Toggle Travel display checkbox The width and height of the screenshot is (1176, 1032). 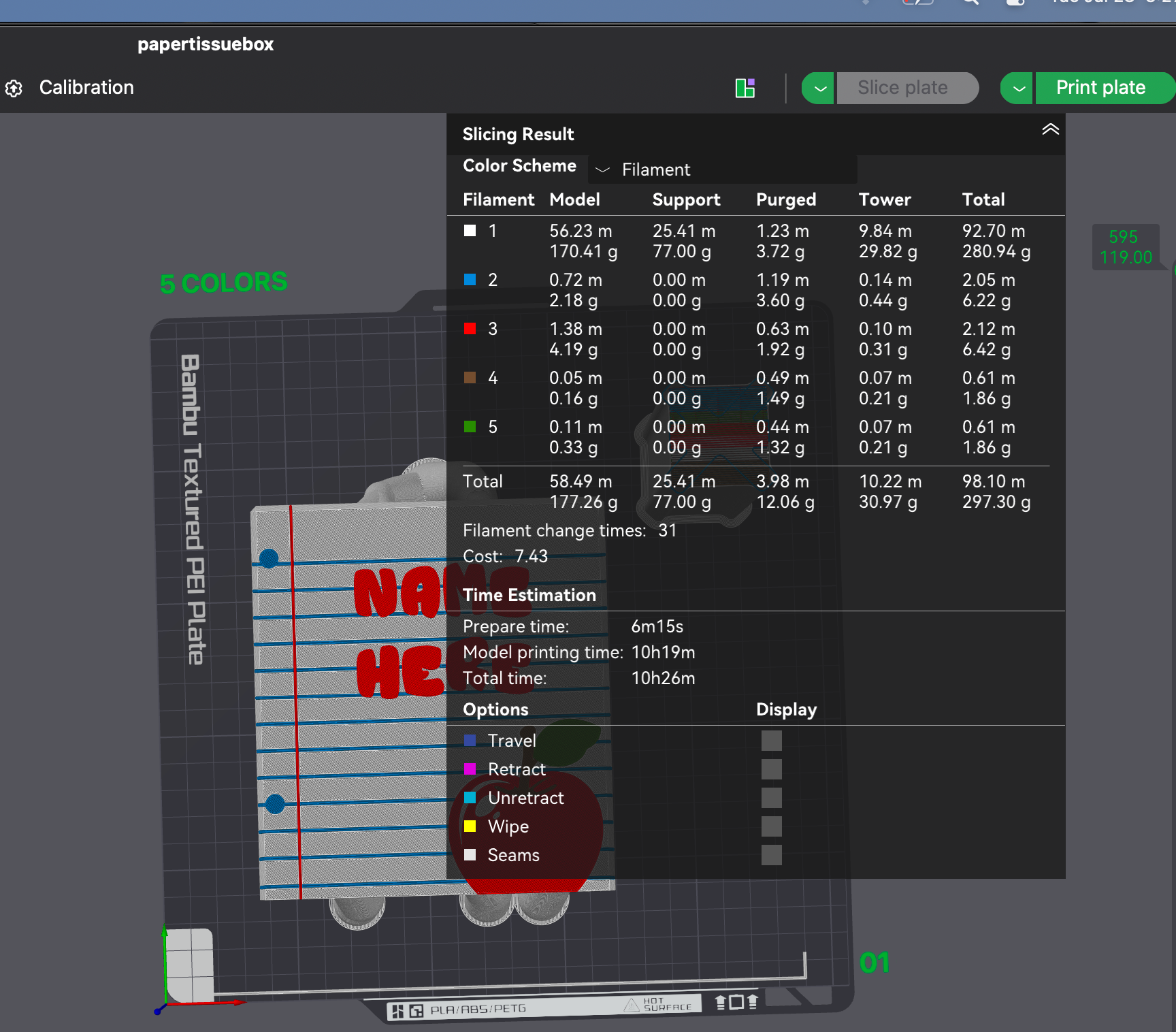[771, 741]
